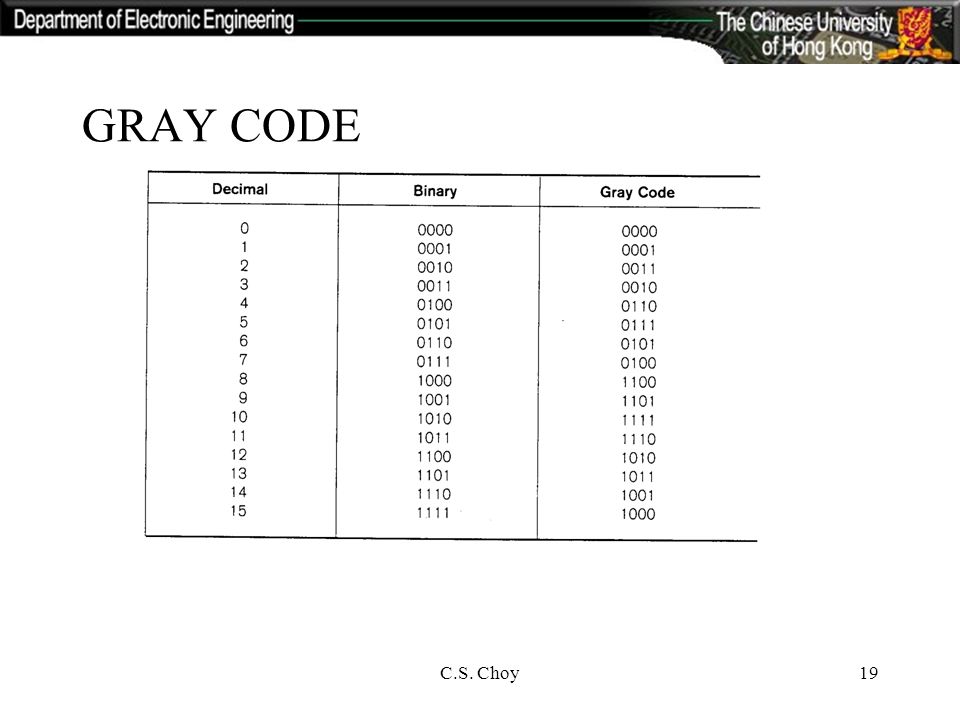The width and height of the screenshot is (960, 720).
Task: Select decimal value 7 in Decimal column
Action: [x=243, y=360]
